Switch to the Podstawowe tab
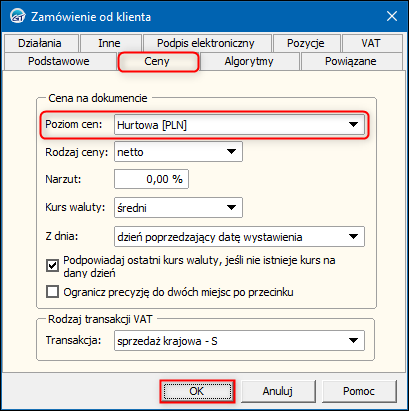Viewport: 409px width, 411px height. pyautogui.click(x=59, y=61)
